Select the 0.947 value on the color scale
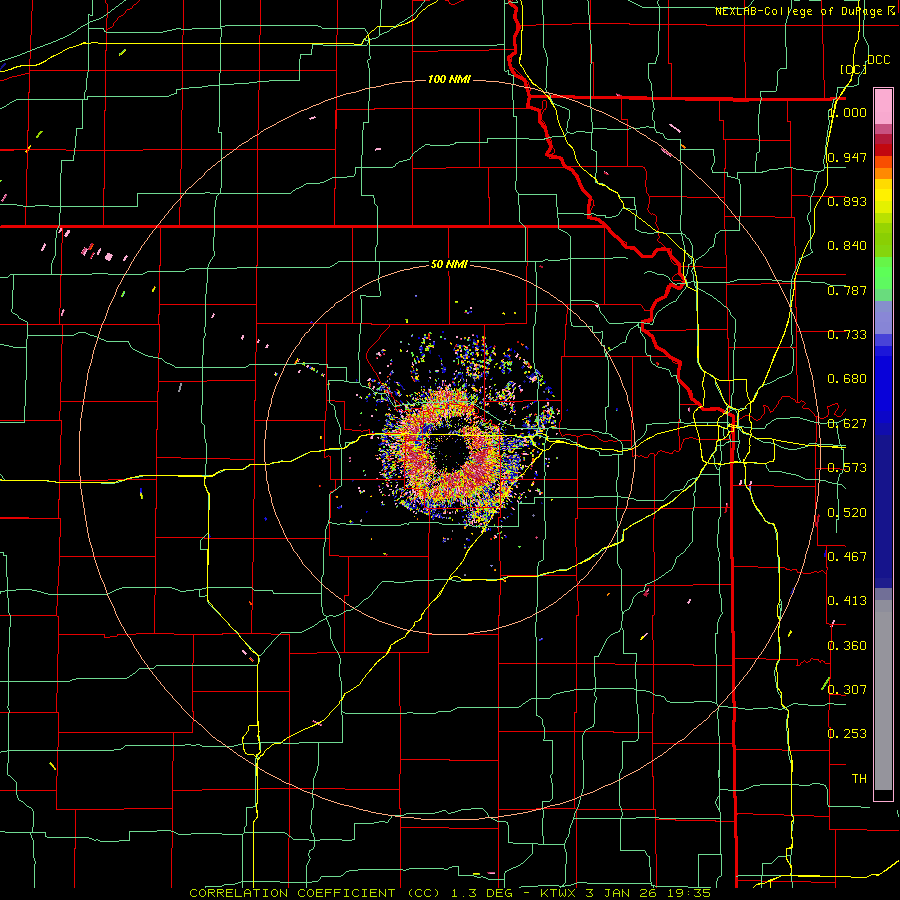This screenshot has width=900, height=900. (x=847, y=157)
